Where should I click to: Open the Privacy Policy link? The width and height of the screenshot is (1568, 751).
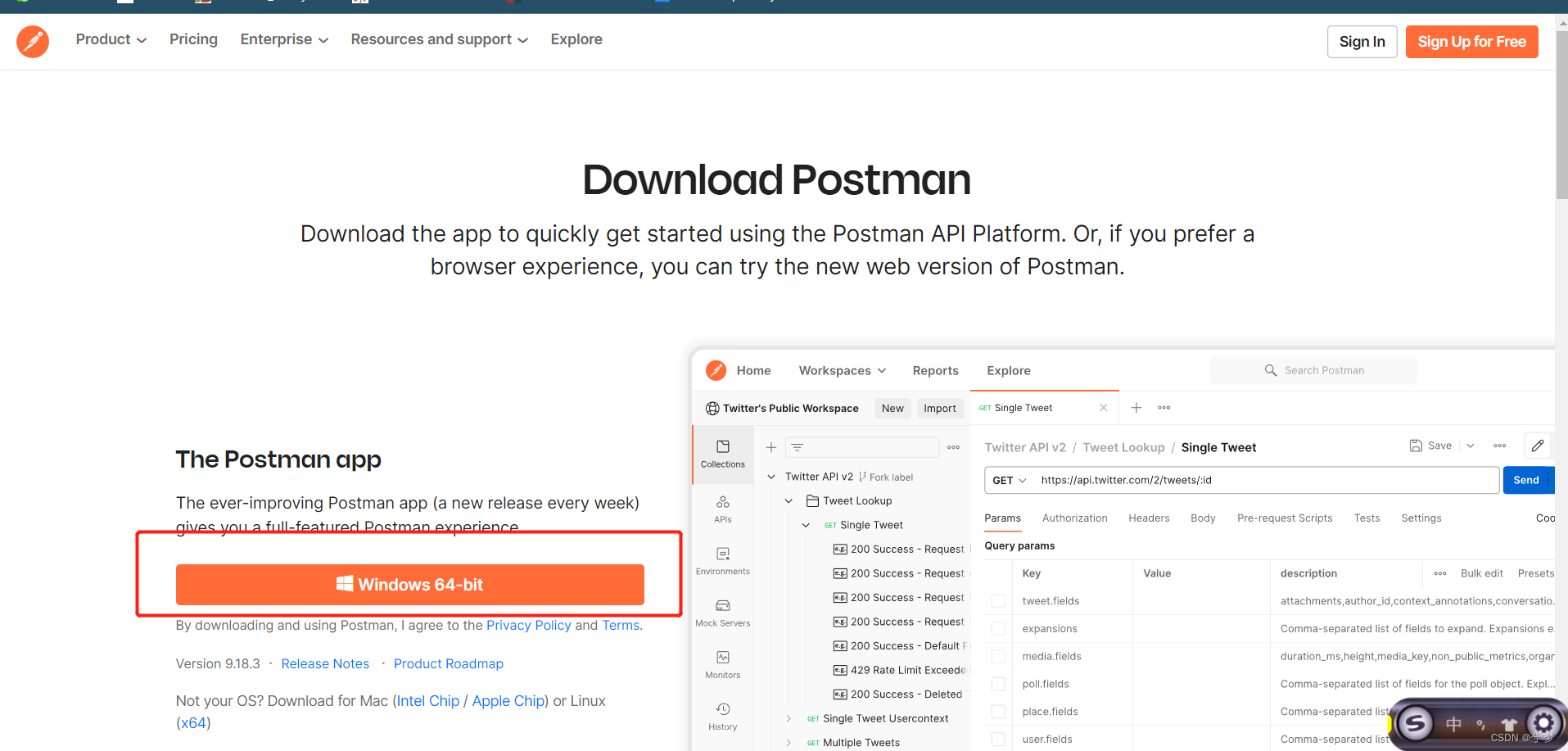coord(529,625)
